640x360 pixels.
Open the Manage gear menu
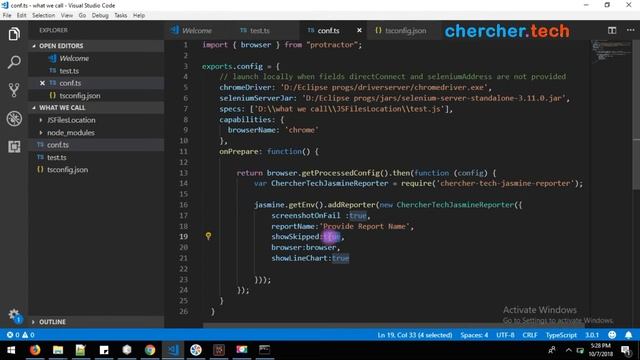14,316
